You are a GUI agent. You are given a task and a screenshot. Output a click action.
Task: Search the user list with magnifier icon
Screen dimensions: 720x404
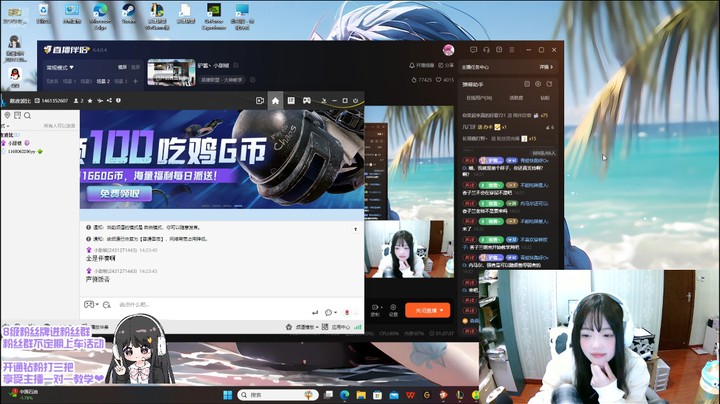28,115
